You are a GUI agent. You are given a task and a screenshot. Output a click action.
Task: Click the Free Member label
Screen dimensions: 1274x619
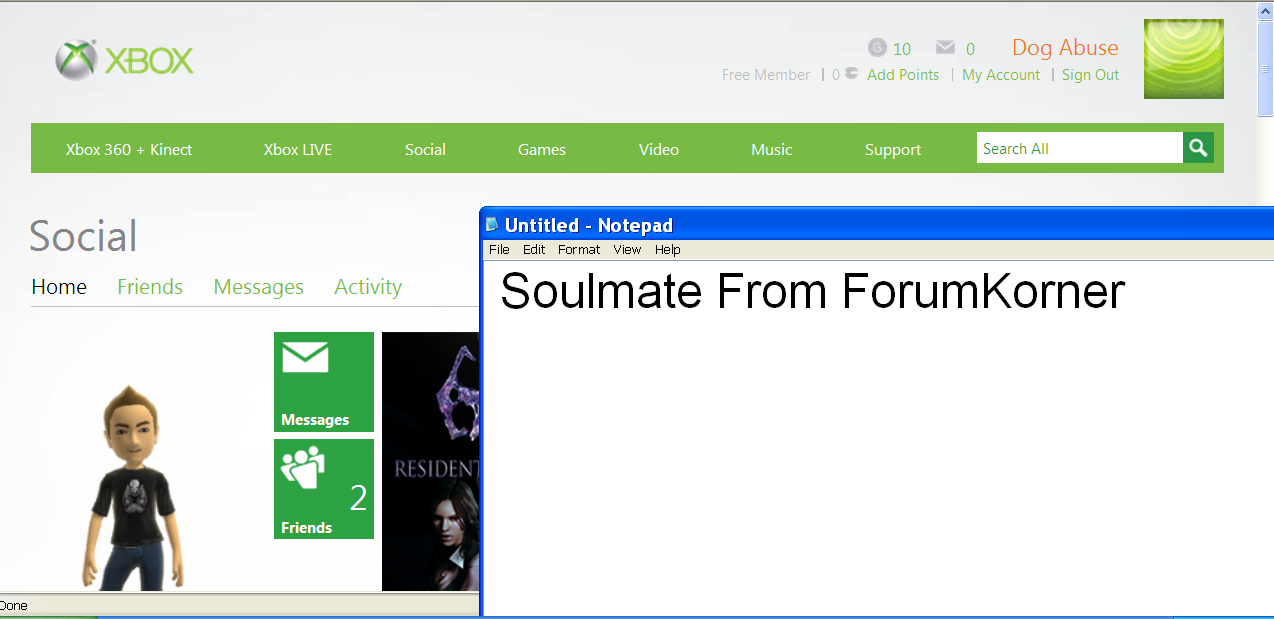pyautogui.click(x=766, y=74)
